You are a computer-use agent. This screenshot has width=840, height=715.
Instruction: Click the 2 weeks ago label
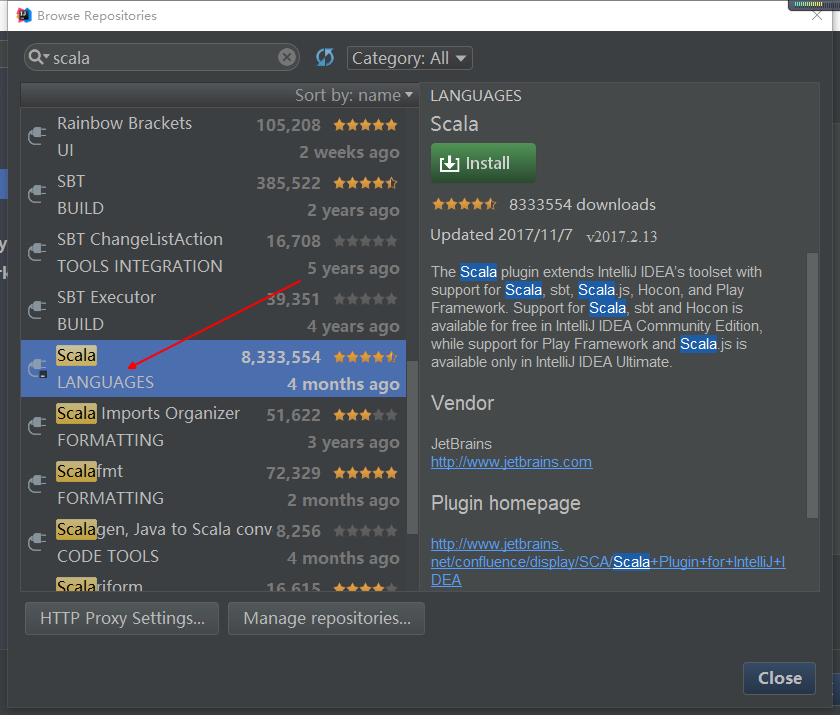click(x=349, y=152)
